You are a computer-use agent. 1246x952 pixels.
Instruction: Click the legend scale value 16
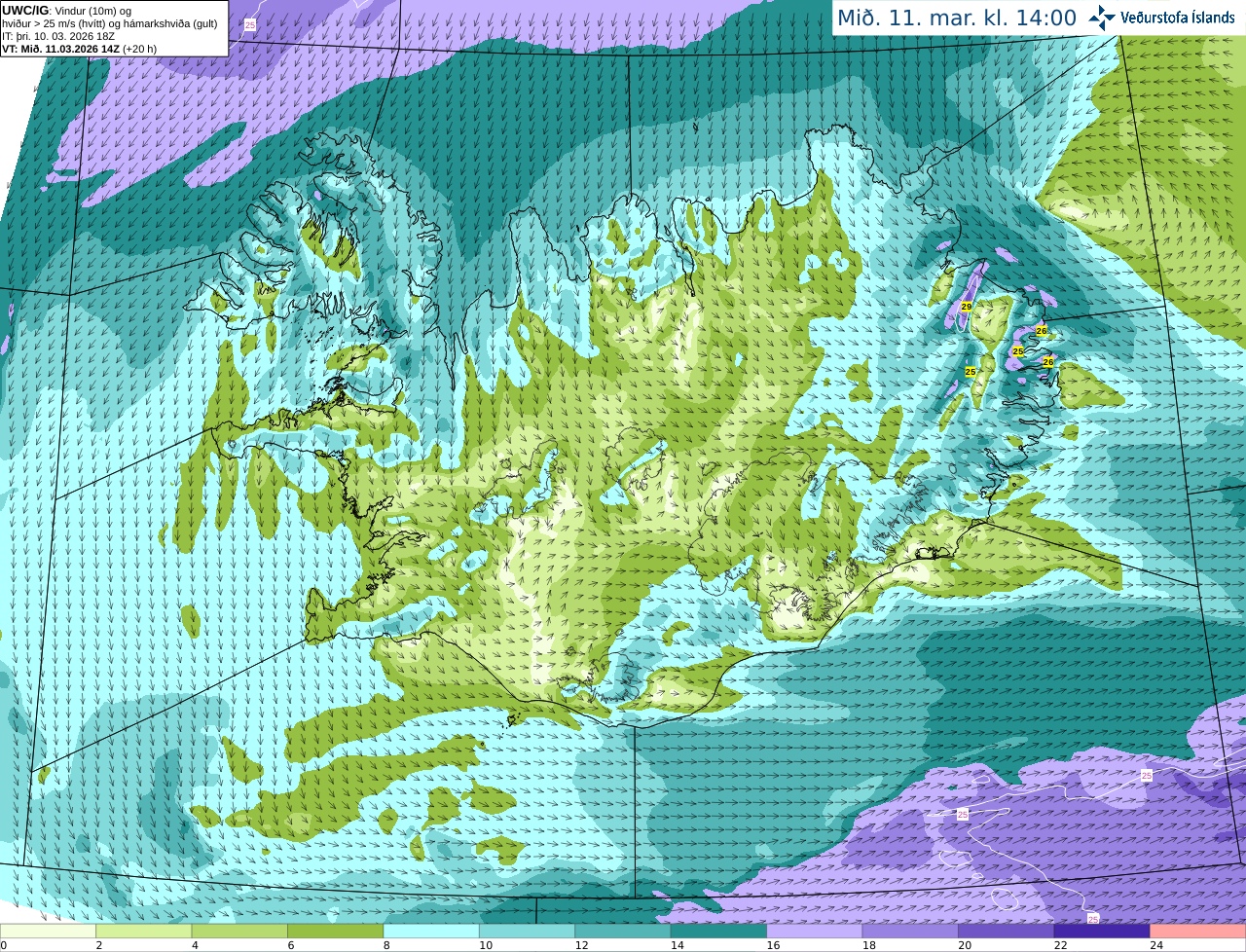(773, 945)
